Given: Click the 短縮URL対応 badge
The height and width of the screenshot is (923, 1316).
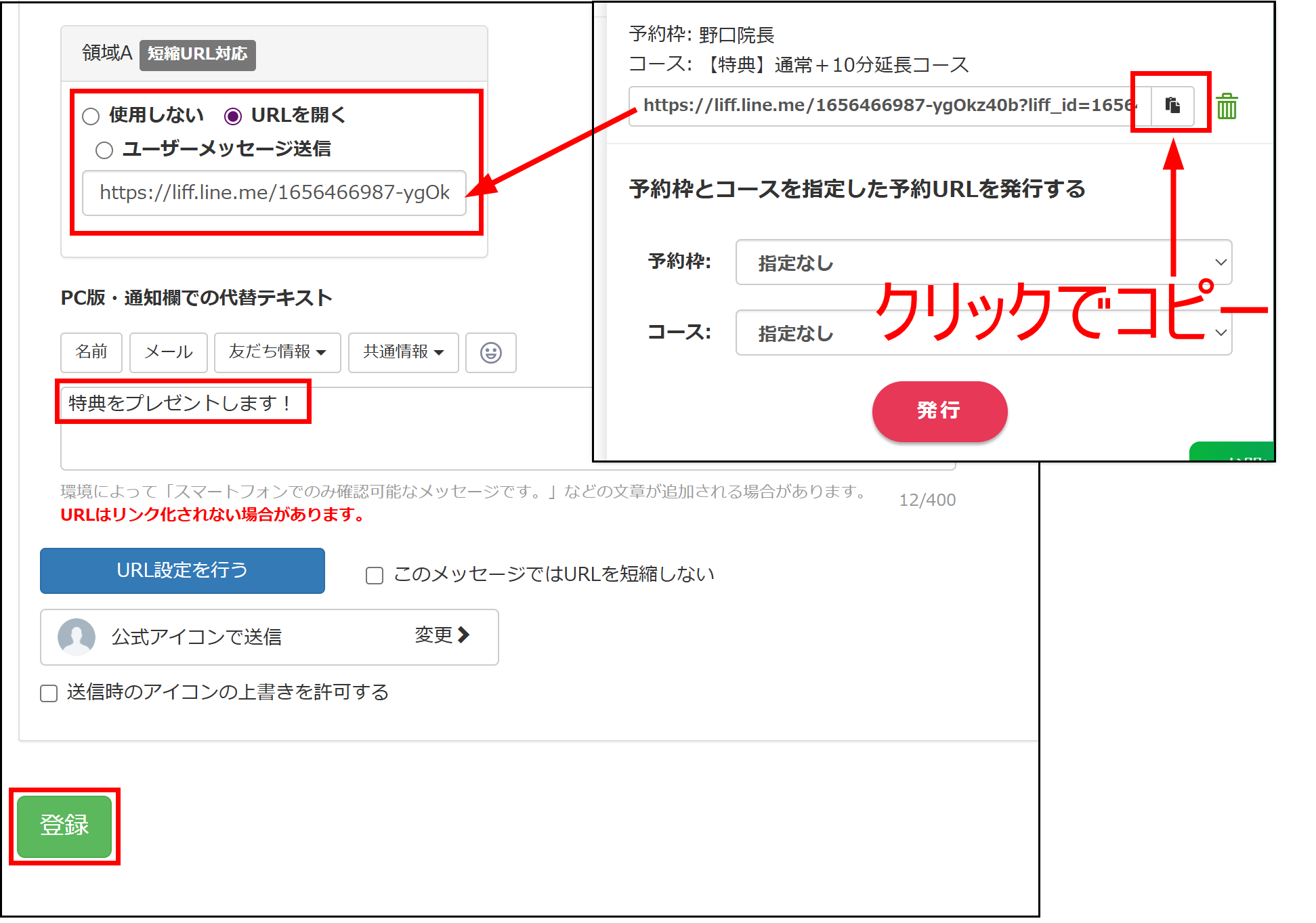Looking at the screenshot, I should [197, 54].
